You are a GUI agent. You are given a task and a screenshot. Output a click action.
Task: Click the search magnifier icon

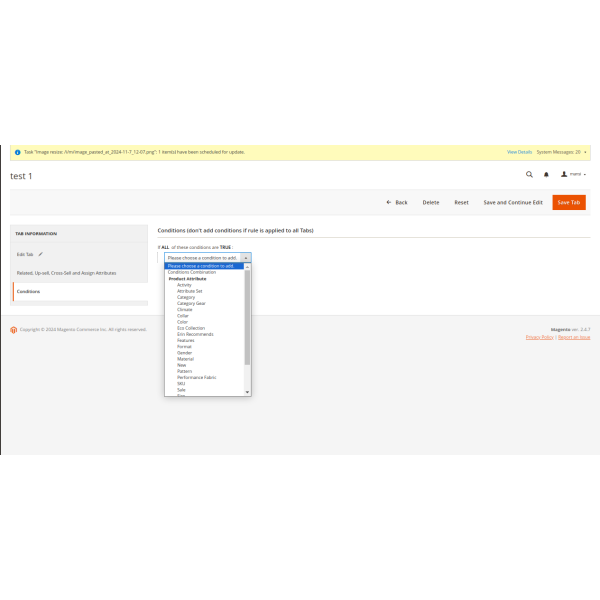[530, 174]
